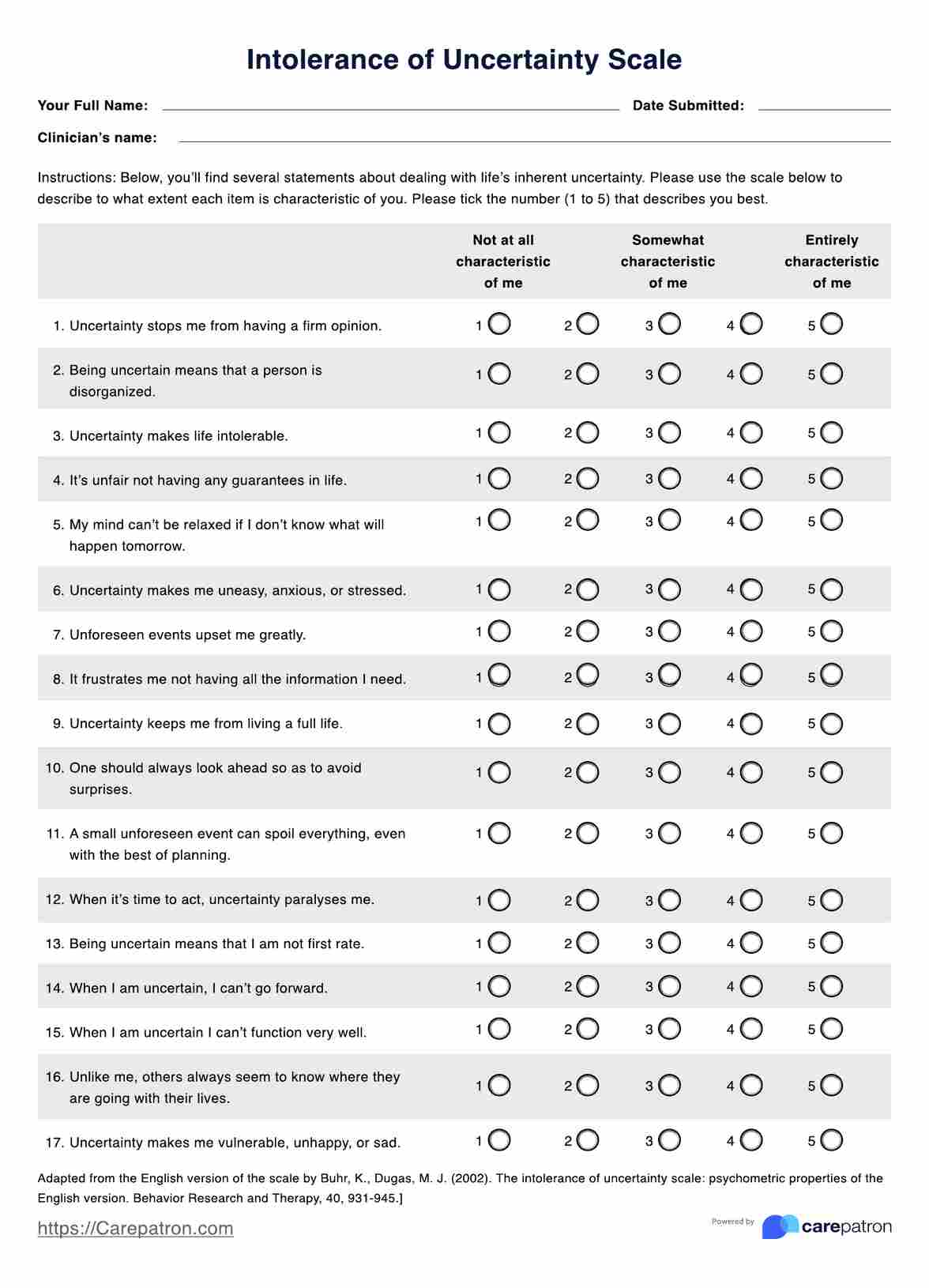Select rating 1 for question 17
The width and height of the screenshot is (929, 1288).
[499, 1140]
